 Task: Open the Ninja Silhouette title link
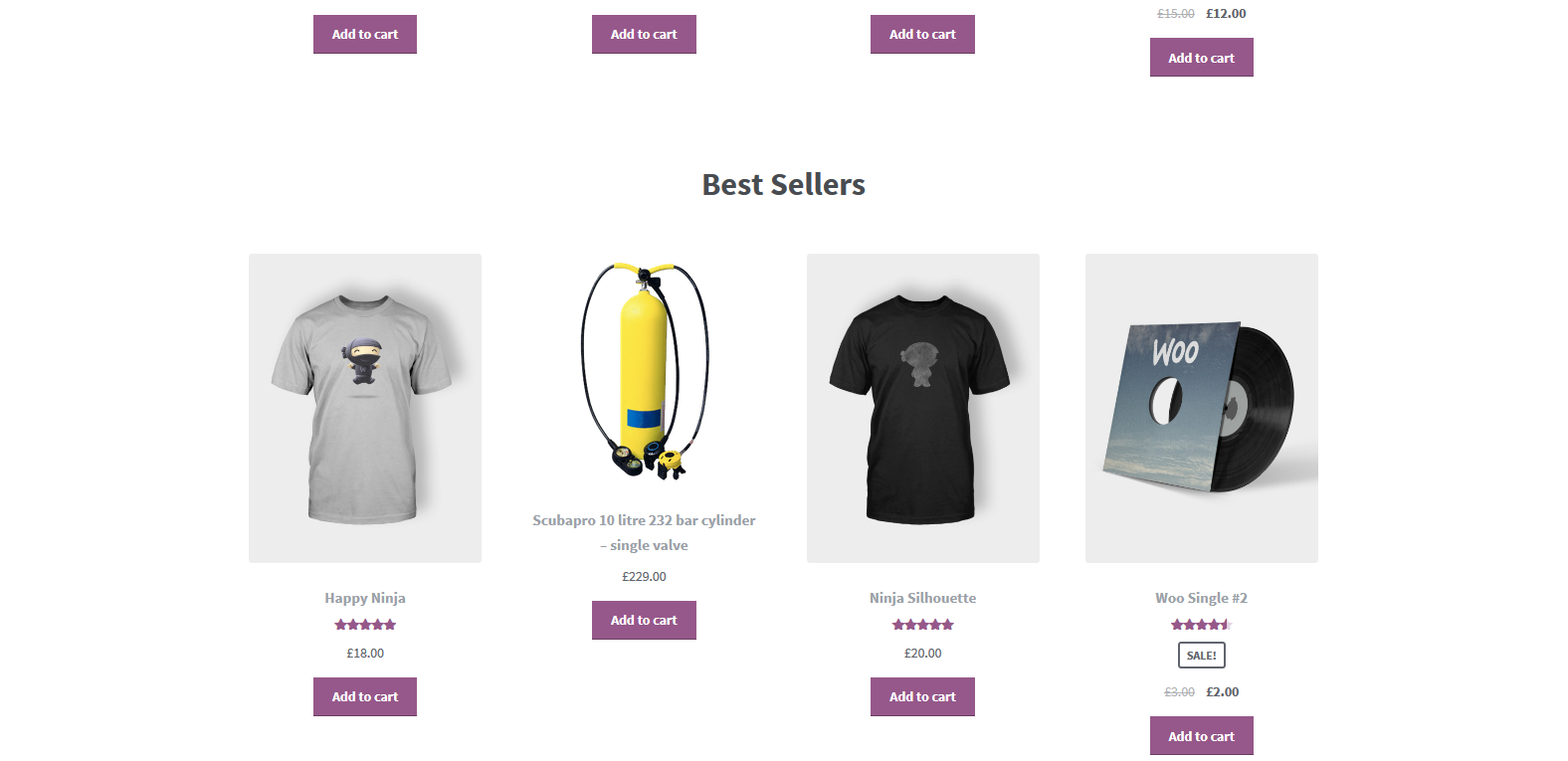coord(922,598)
